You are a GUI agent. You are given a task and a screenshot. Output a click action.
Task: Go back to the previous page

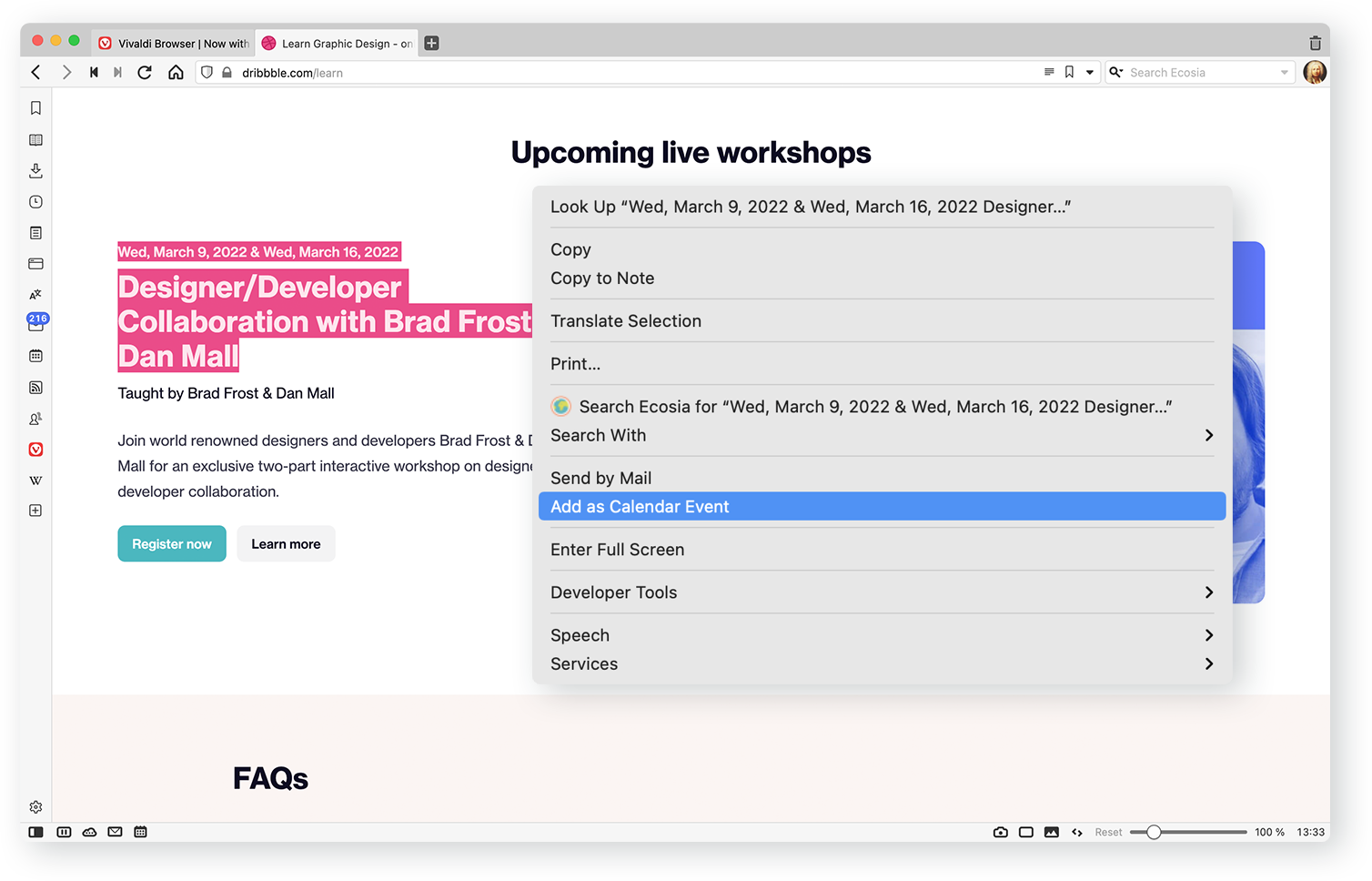[x=35, y=73]
